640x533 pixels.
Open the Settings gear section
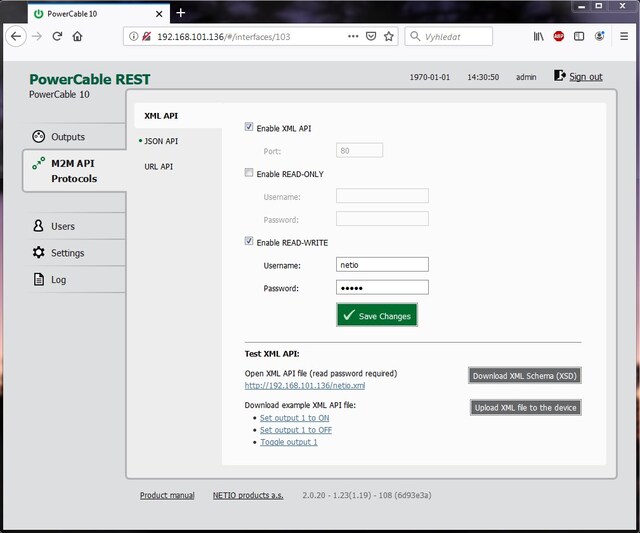[x=67, y=253]
